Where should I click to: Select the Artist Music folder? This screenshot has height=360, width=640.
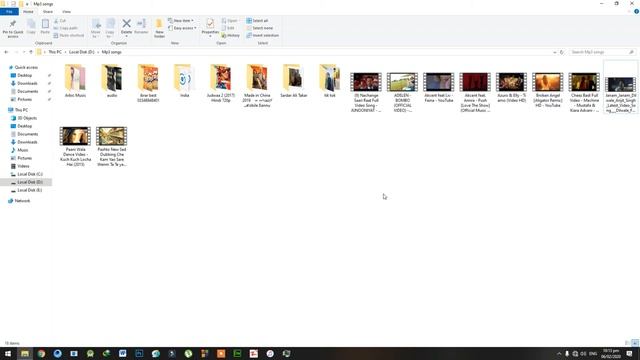pos(75,81)
